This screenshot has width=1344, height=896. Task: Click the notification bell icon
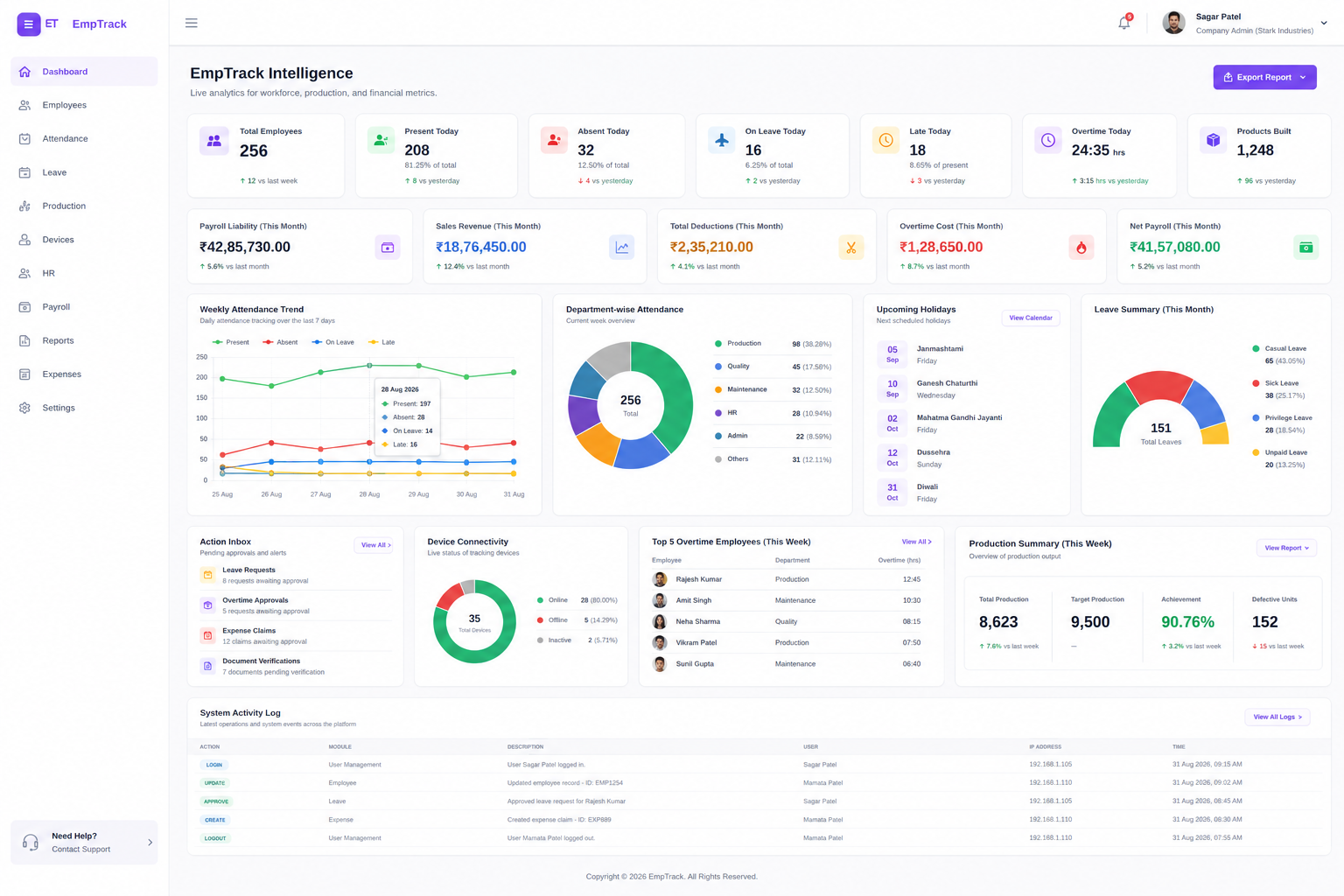pos(1124,24)
